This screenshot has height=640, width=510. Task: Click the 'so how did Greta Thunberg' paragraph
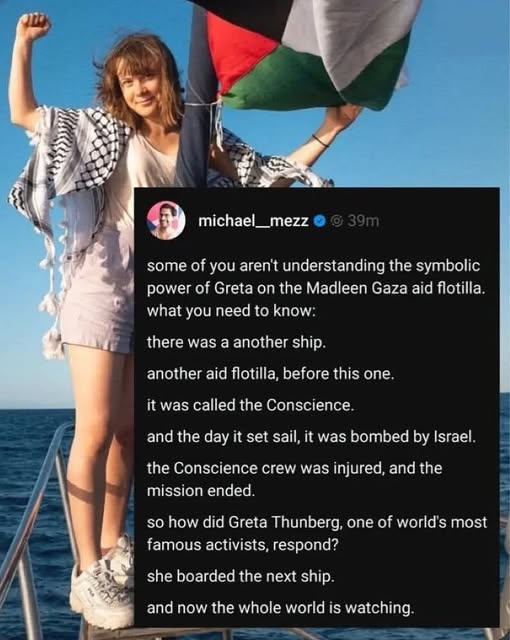tap(317, 533)
